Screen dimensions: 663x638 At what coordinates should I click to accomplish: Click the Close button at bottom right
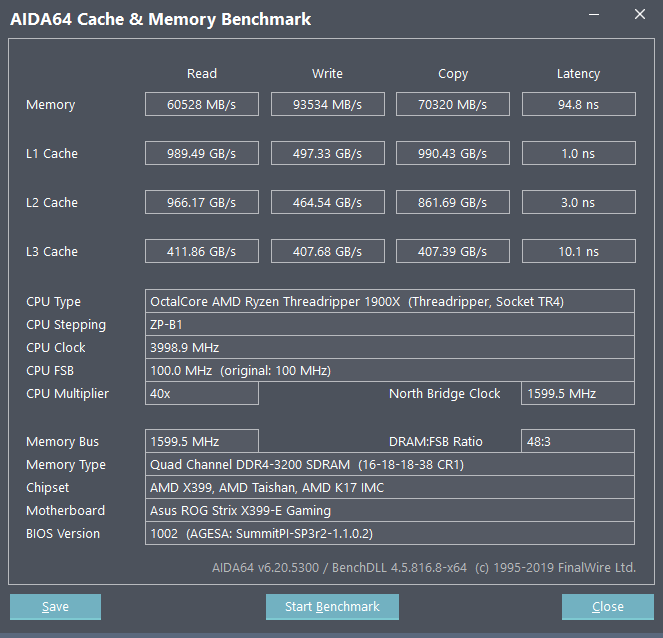coord(607,607)
